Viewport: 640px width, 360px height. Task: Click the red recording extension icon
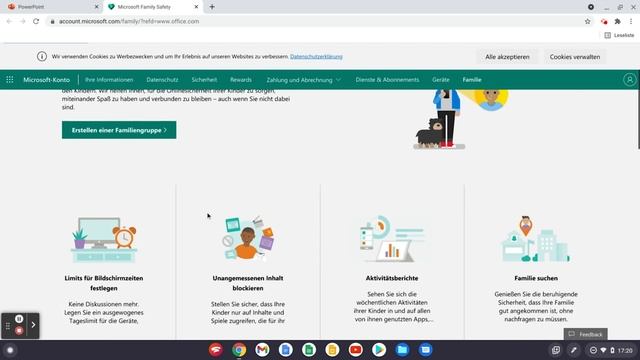tap(604, 21)
